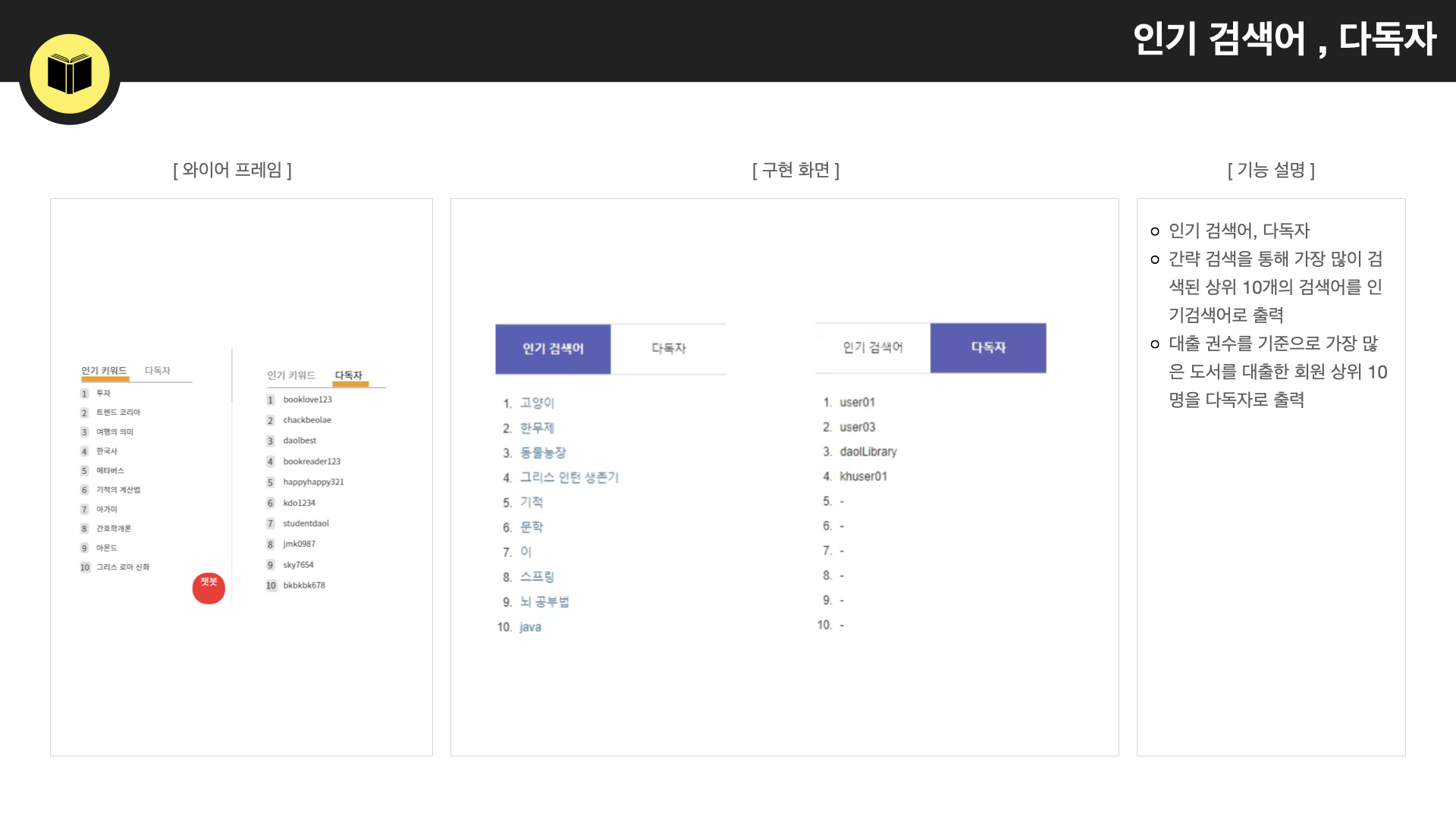The image size is (1456, 819).
Task: Switch to the white 다독자 tab
Action: 669,349
